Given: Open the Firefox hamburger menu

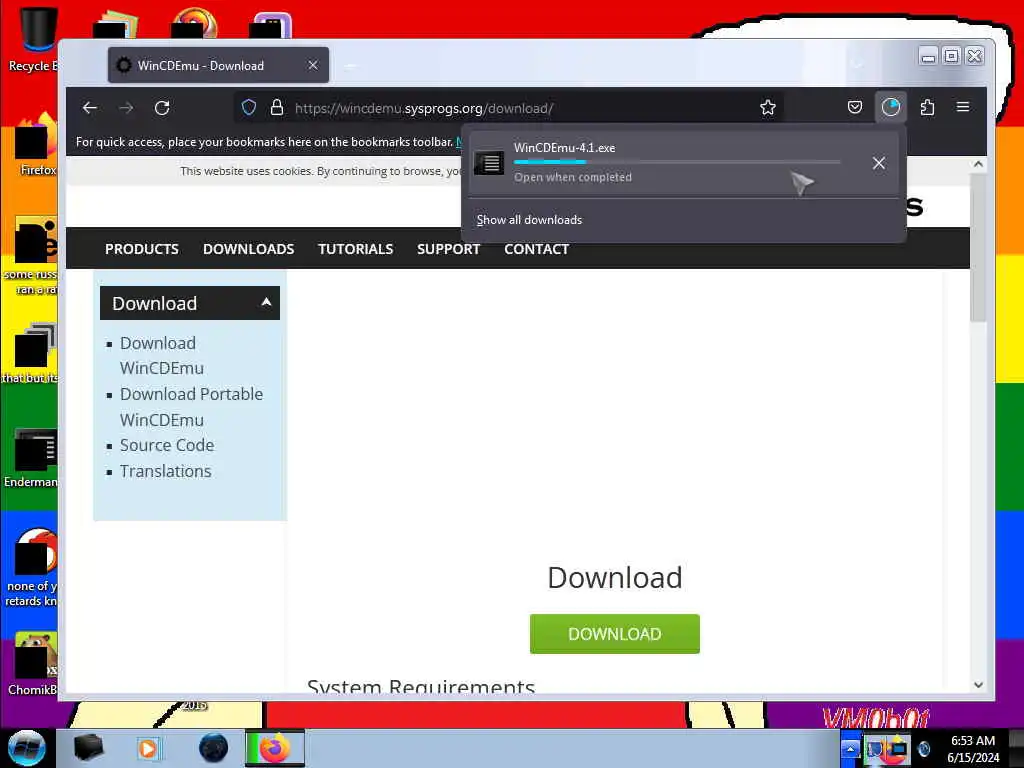Looking at the screenshot, I should tap(963, 107).
